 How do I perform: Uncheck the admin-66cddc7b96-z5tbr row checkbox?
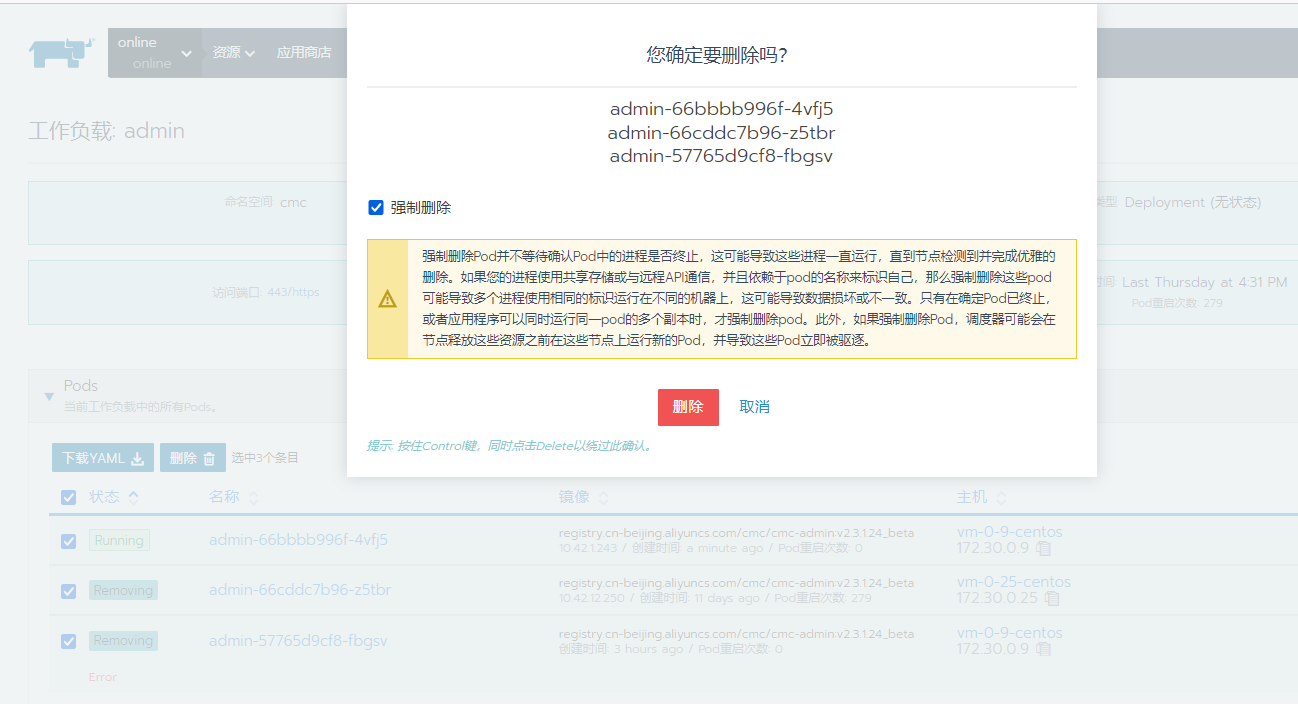tap(68, 591)
